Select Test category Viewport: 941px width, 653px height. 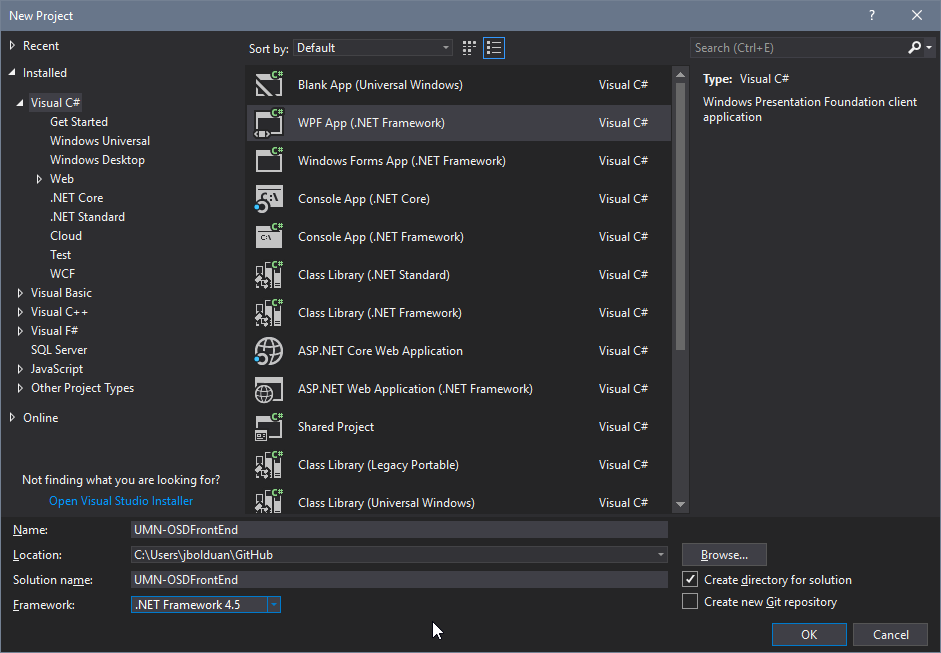(61, 254)
